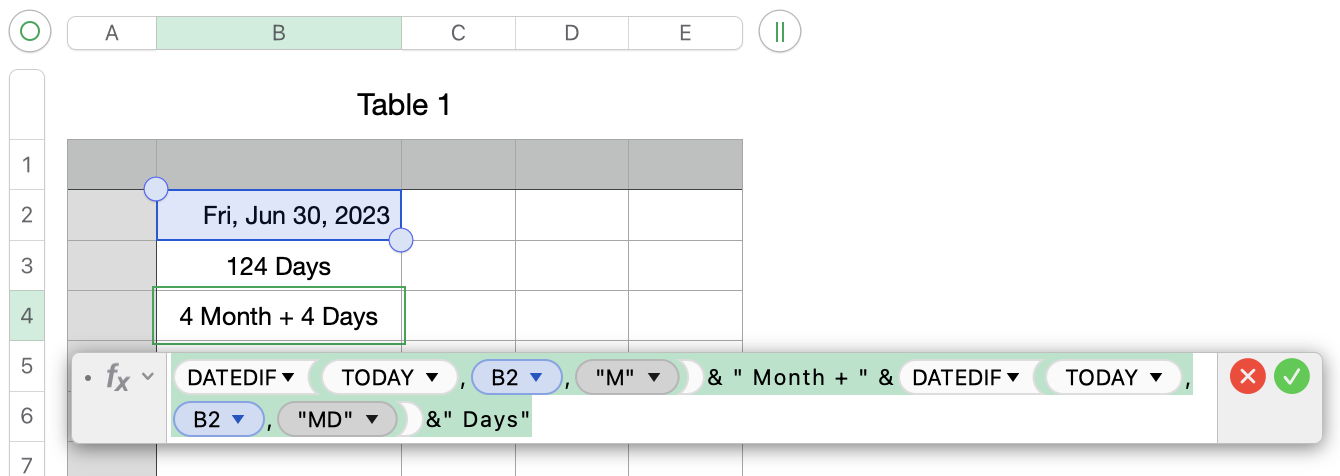Expand the first DATEDIF function arrow
The height and width of the screenshot is (476, 1340).
pyautogui.click(x=288, y=378)
